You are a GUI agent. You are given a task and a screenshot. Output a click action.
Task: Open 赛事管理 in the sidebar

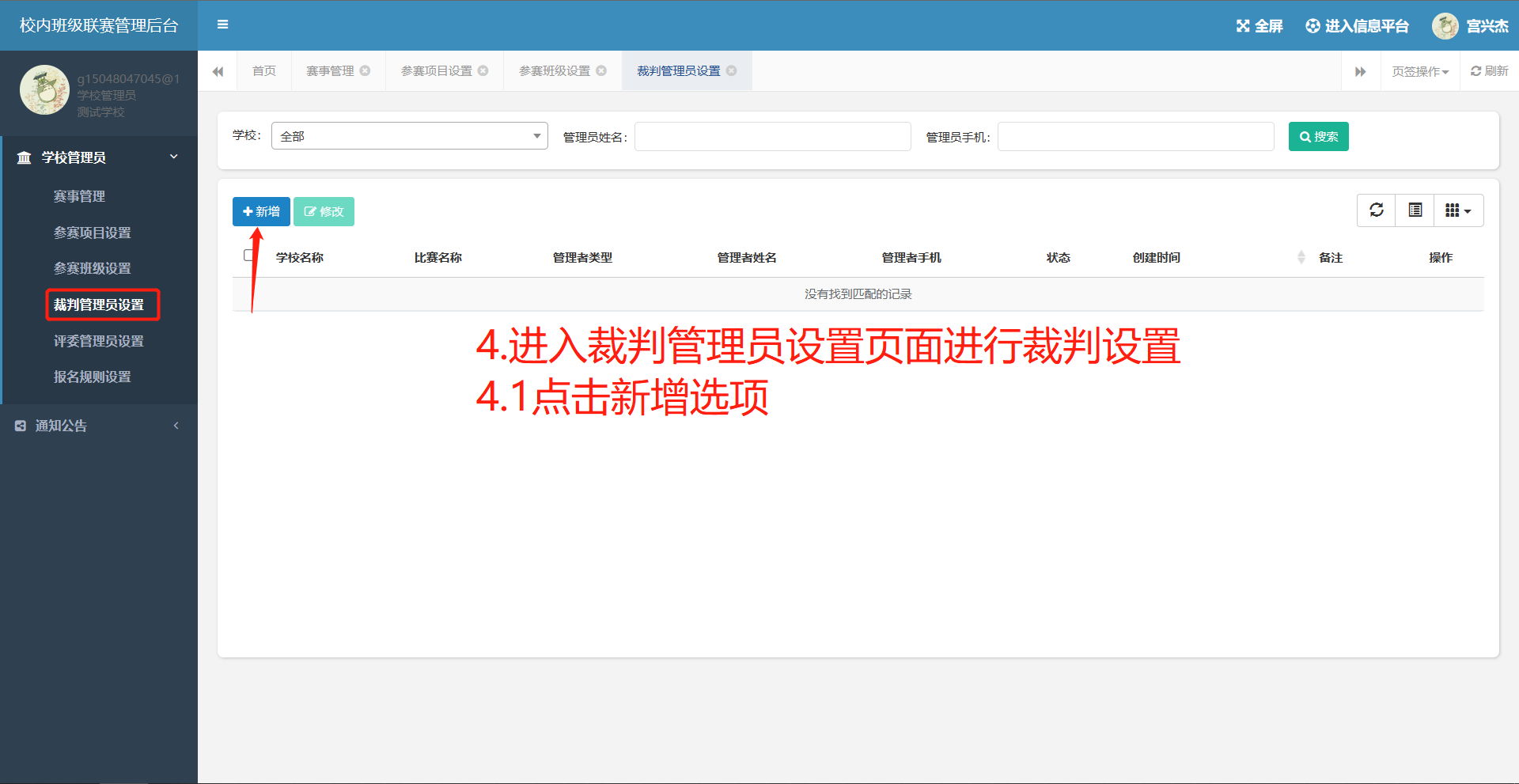point(79,196)
